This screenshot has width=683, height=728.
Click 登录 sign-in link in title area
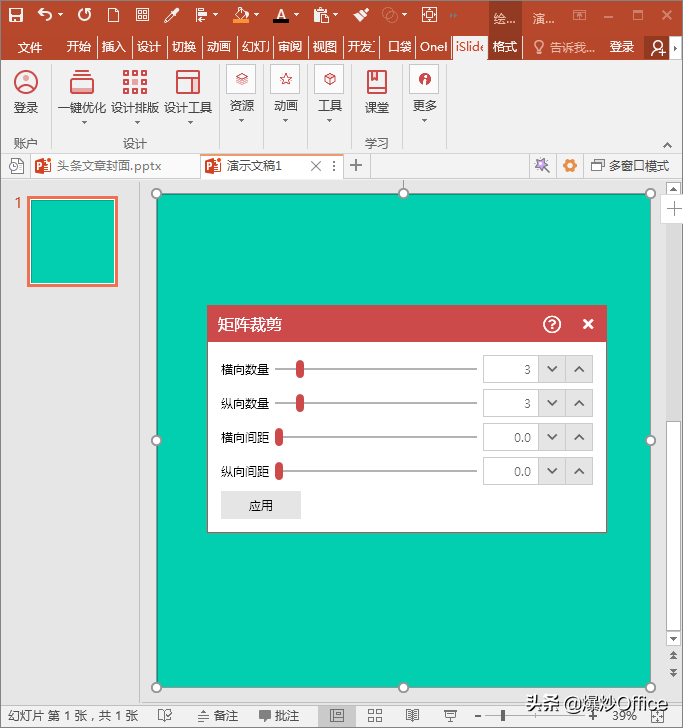621,47
